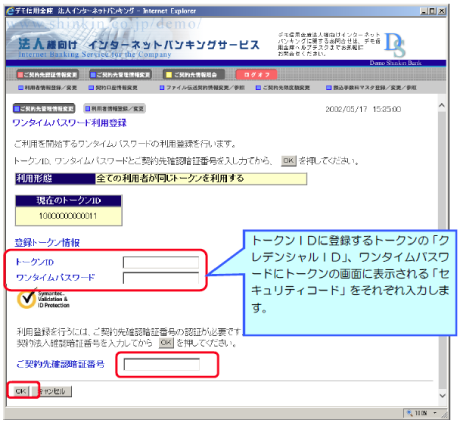460x426 pixels.
Task: Click the Symantec Validation & ID Protection checkmark logo
Action: [27, 299]
